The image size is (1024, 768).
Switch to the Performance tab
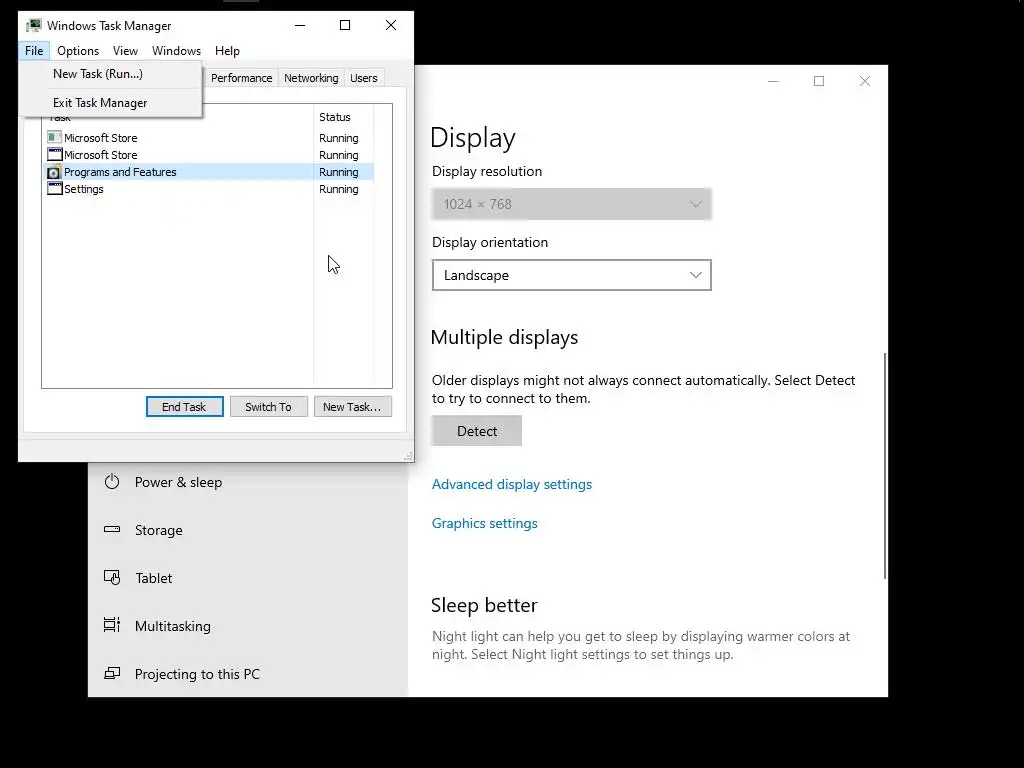pos(241,78)
